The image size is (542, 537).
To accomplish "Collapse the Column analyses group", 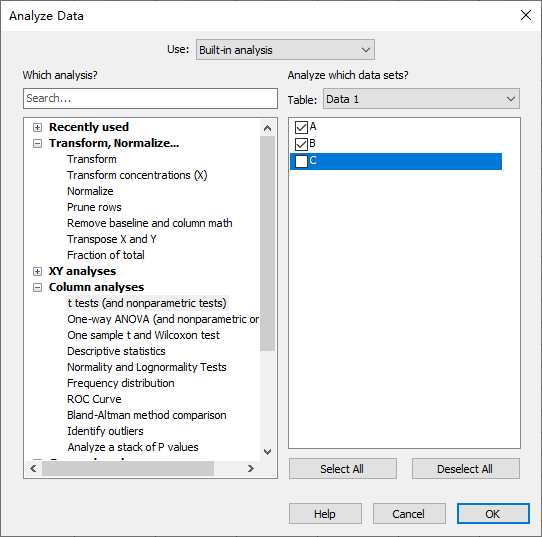I will pos(37,288).
